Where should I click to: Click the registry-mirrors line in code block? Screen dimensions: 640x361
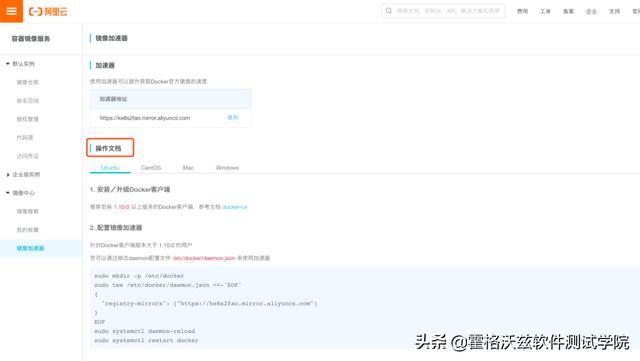209,303
